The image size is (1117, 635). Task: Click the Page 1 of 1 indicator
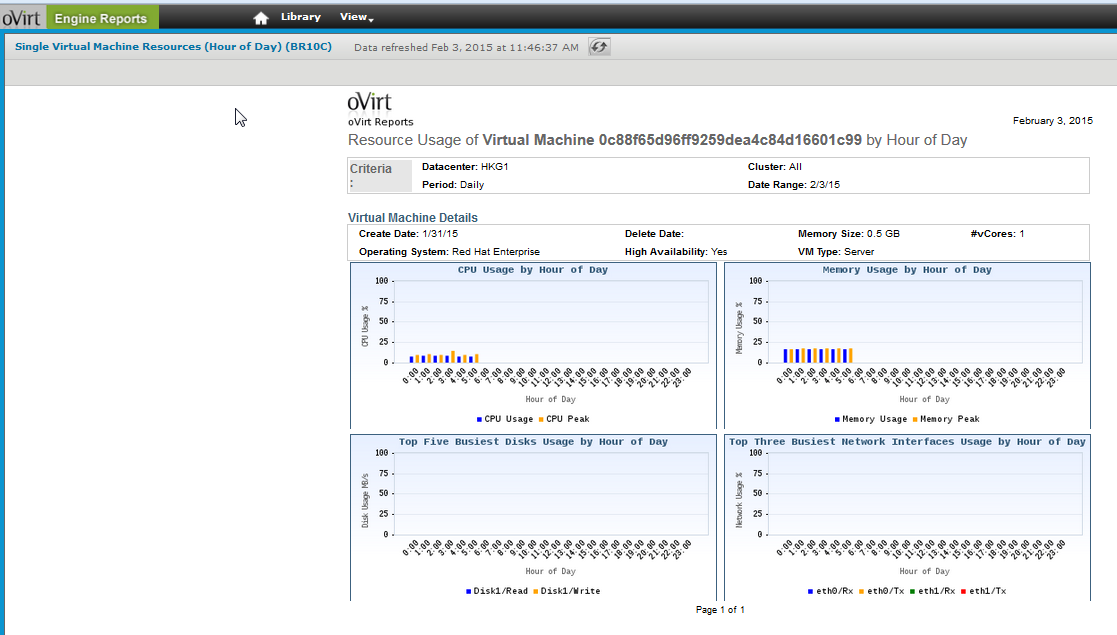click(x=720, y=609)
